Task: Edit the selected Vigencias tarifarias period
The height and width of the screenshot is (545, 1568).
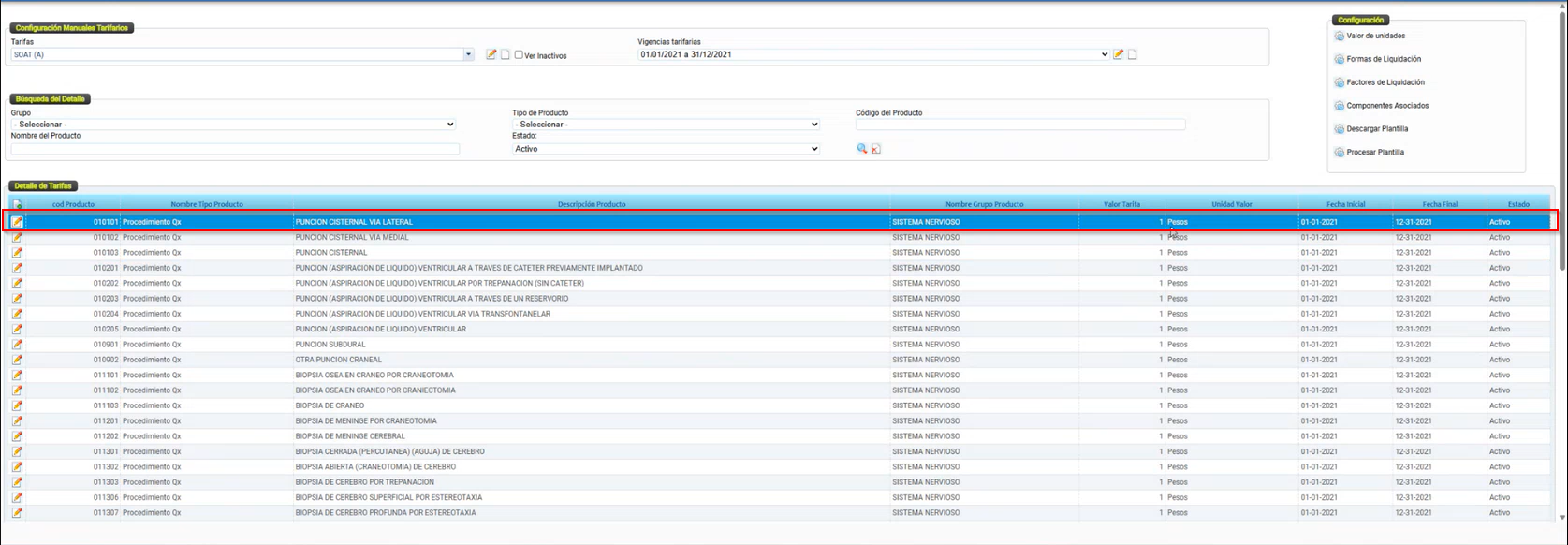Action: (x=1118, y=54)
